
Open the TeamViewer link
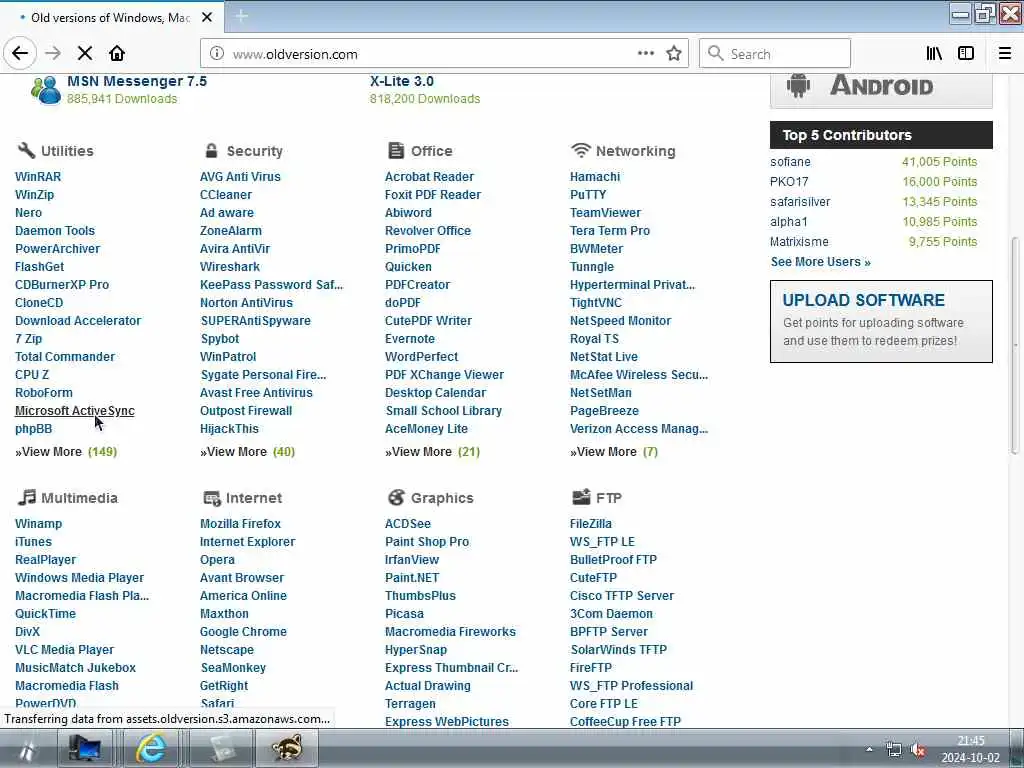[605, 213]
